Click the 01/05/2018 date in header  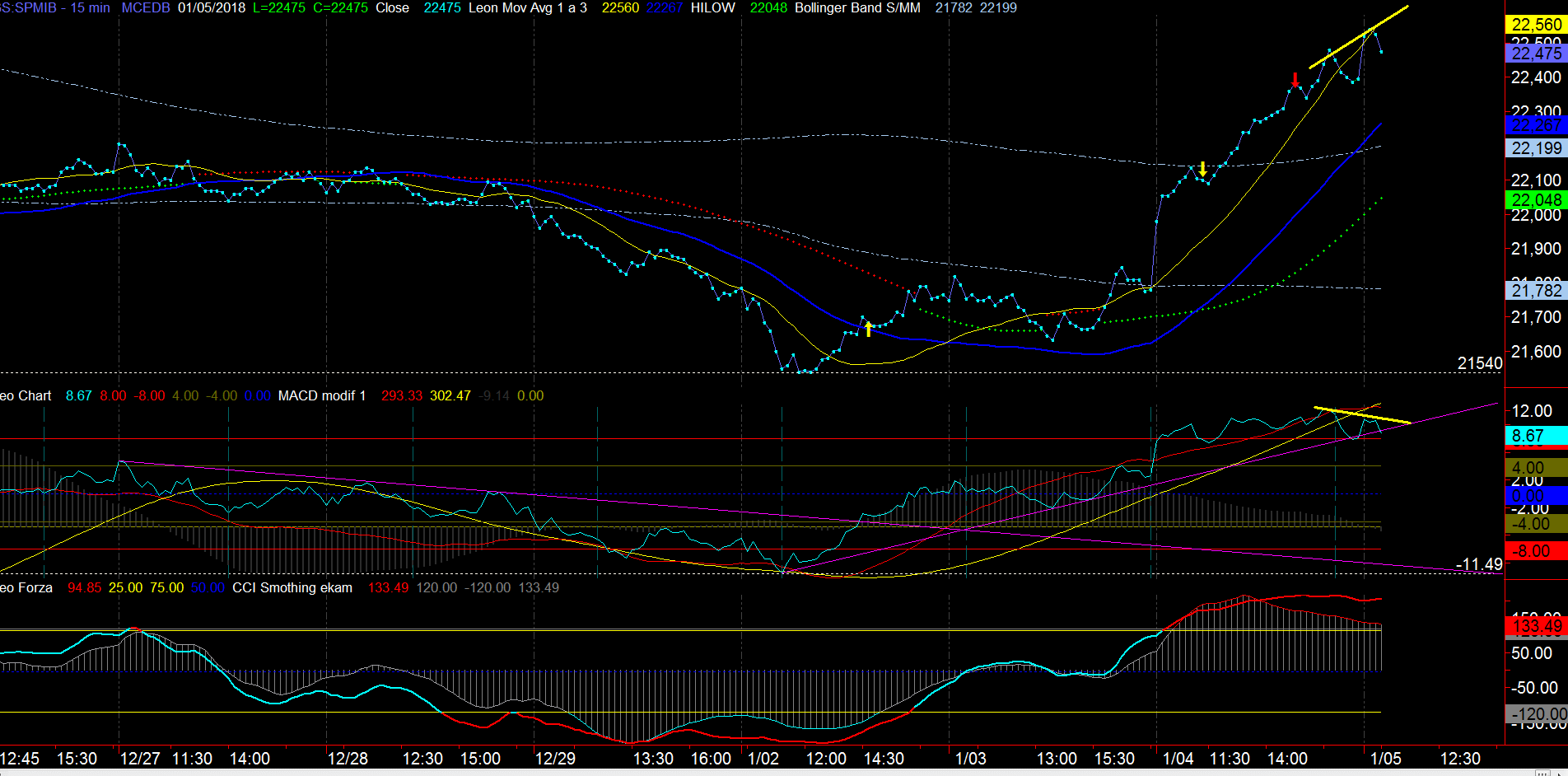tap(212, 8)
